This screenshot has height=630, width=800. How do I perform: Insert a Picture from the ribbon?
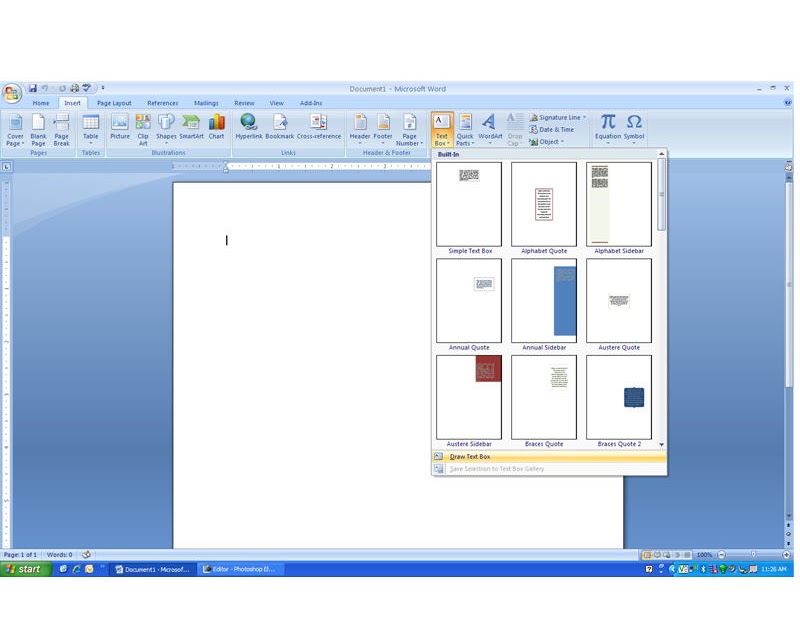point(121,125)
